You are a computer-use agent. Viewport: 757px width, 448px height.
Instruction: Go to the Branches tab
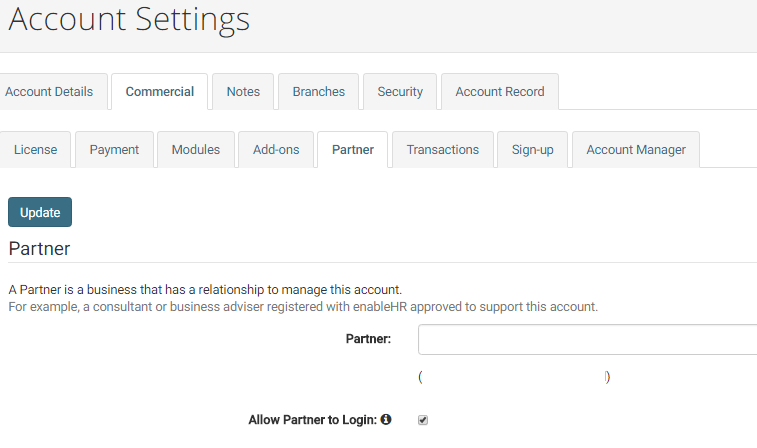pos(319,92)
